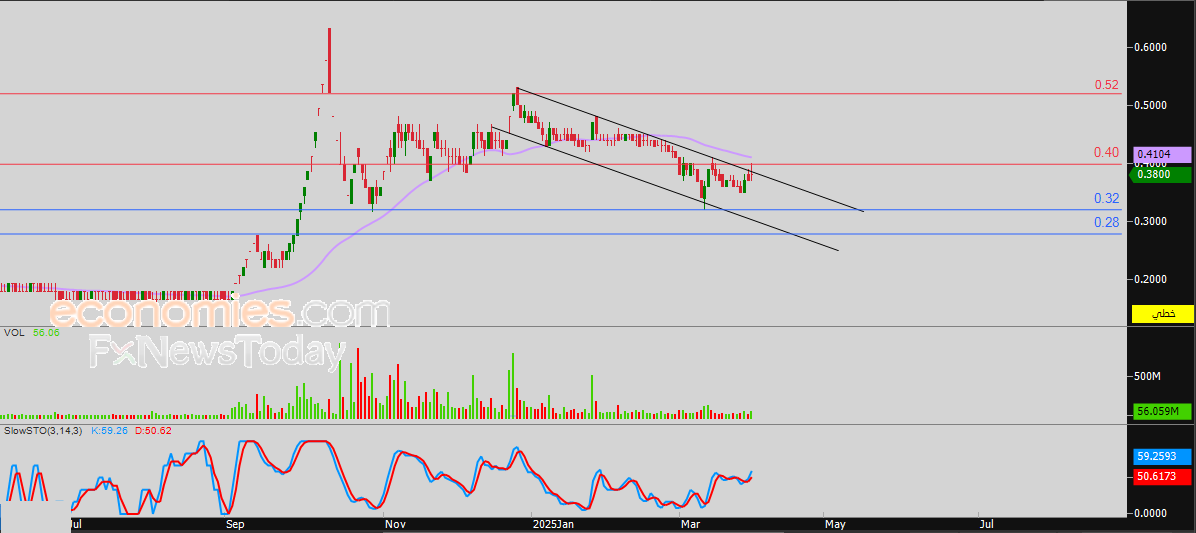Click the blue 0.32 support level label
1196x533 pixels.
[1107, 199]
